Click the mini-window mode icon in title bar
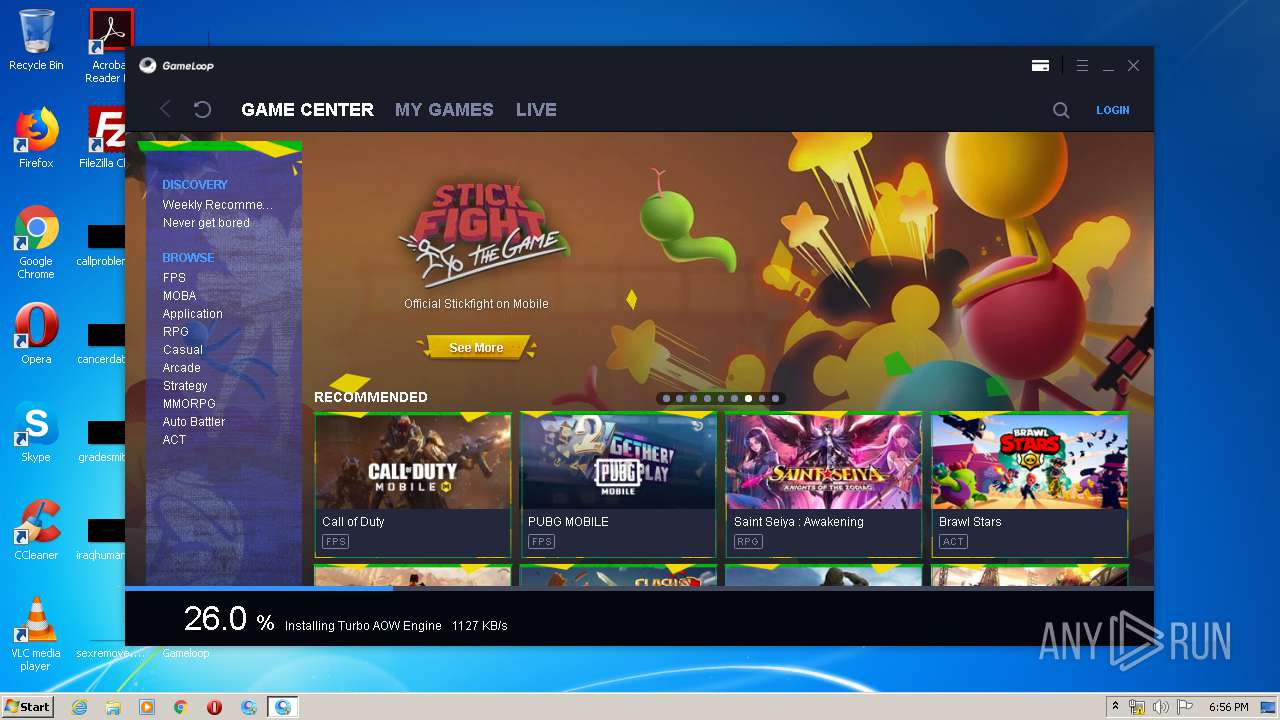1280x720 pixels. 1040,66
